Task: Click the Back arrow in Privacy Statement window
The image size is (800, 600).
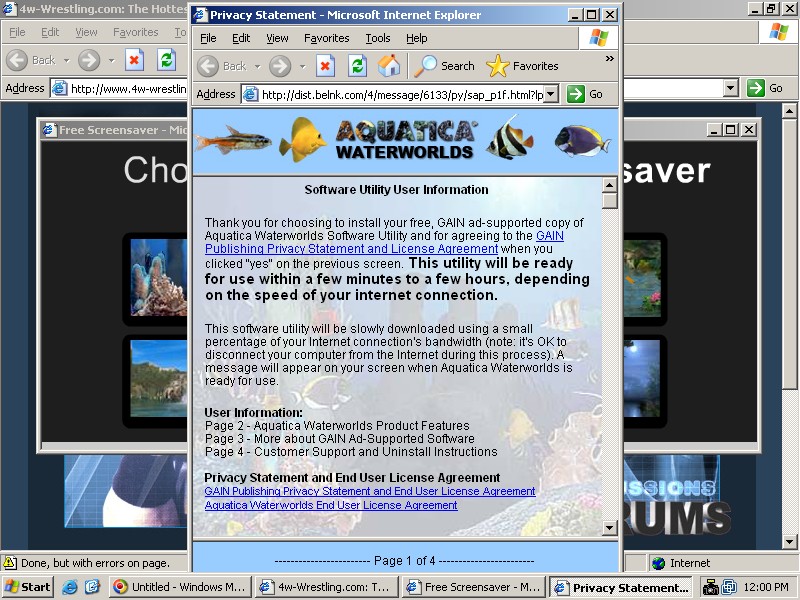Action: (208, 66)
